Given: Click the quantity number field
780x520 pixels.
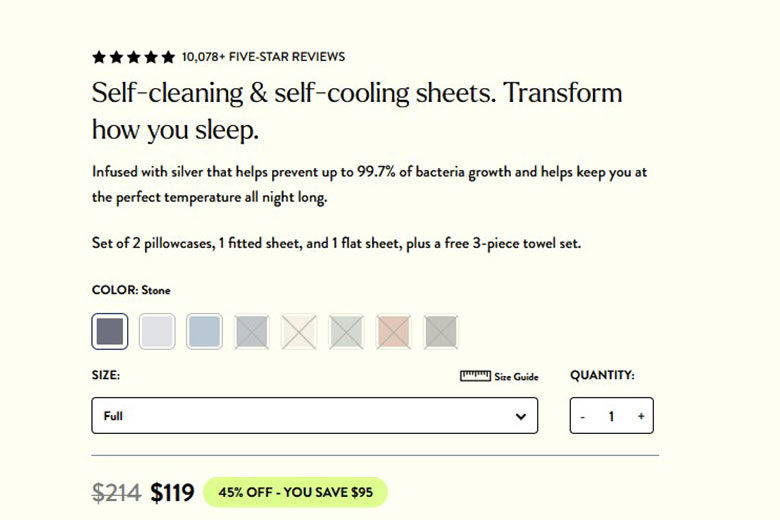Looking at the screenshot, I should tap(611, 416).
